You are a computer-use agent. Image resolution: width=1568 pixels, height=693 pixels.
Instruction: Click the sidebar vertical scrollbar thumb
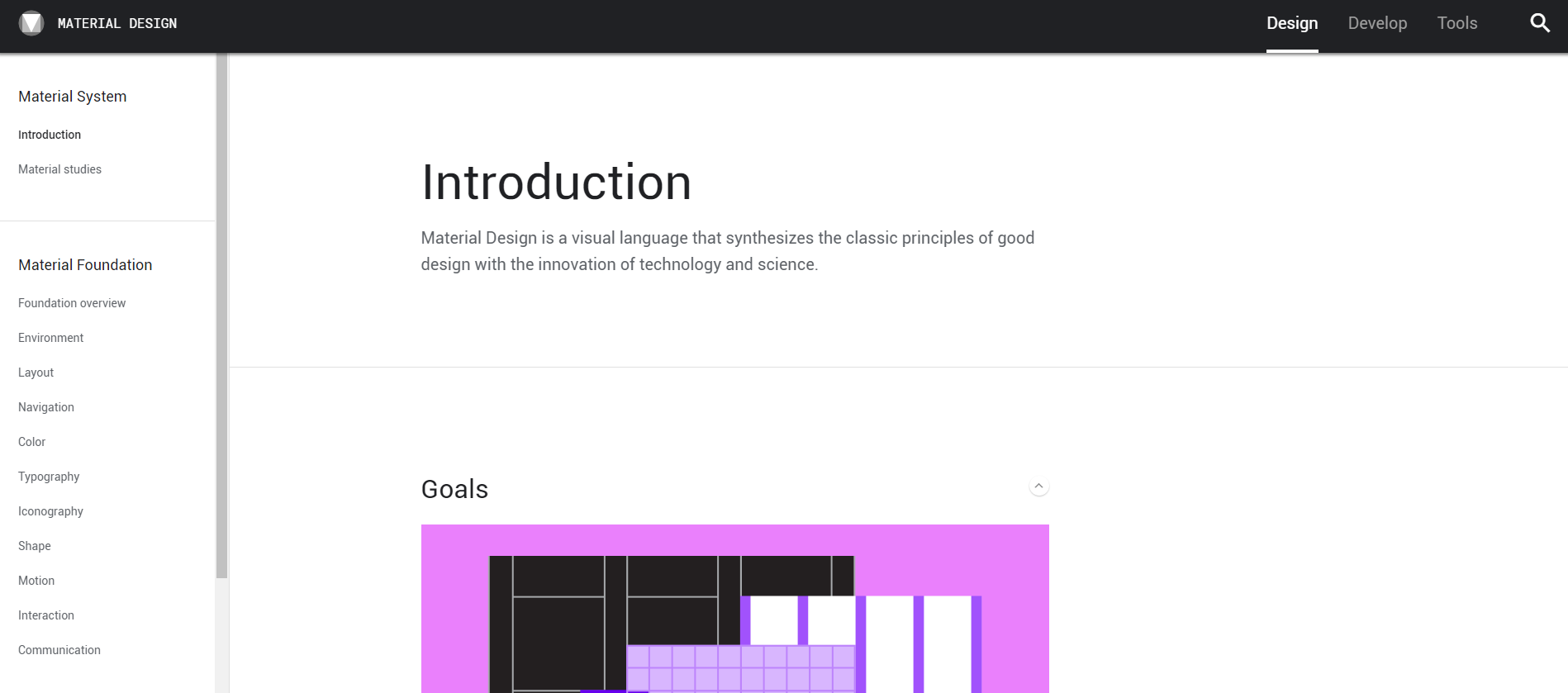[x=221, y=316]
